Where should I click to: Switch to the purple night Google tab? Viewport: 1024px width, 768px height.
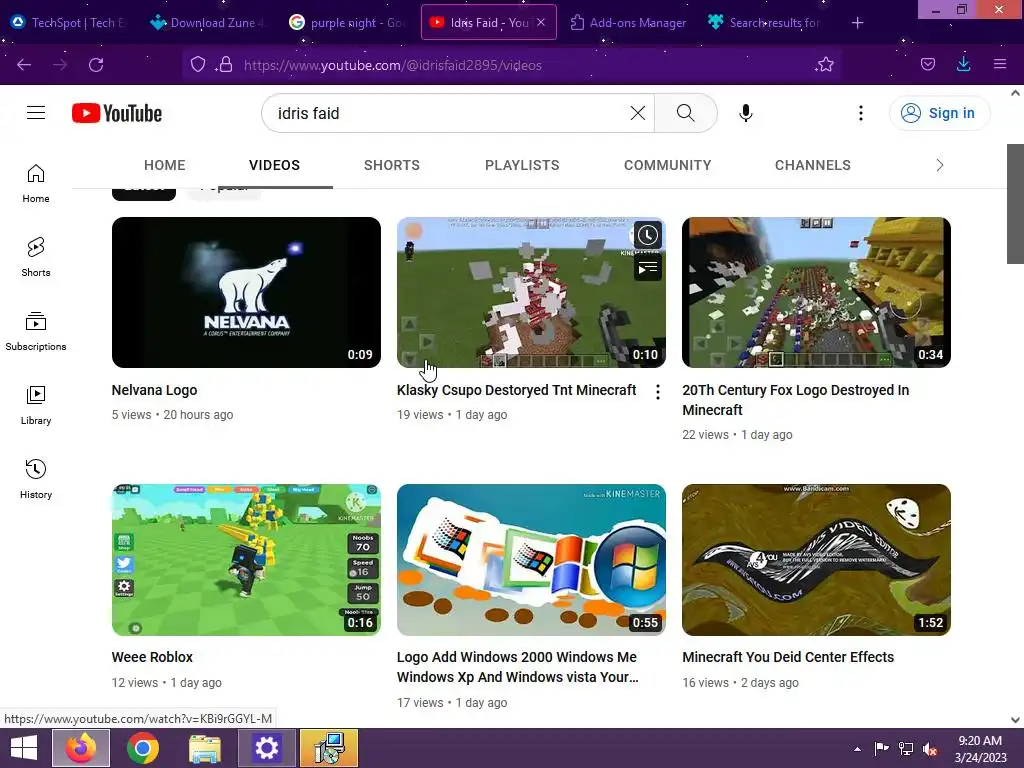pos(347,23)
